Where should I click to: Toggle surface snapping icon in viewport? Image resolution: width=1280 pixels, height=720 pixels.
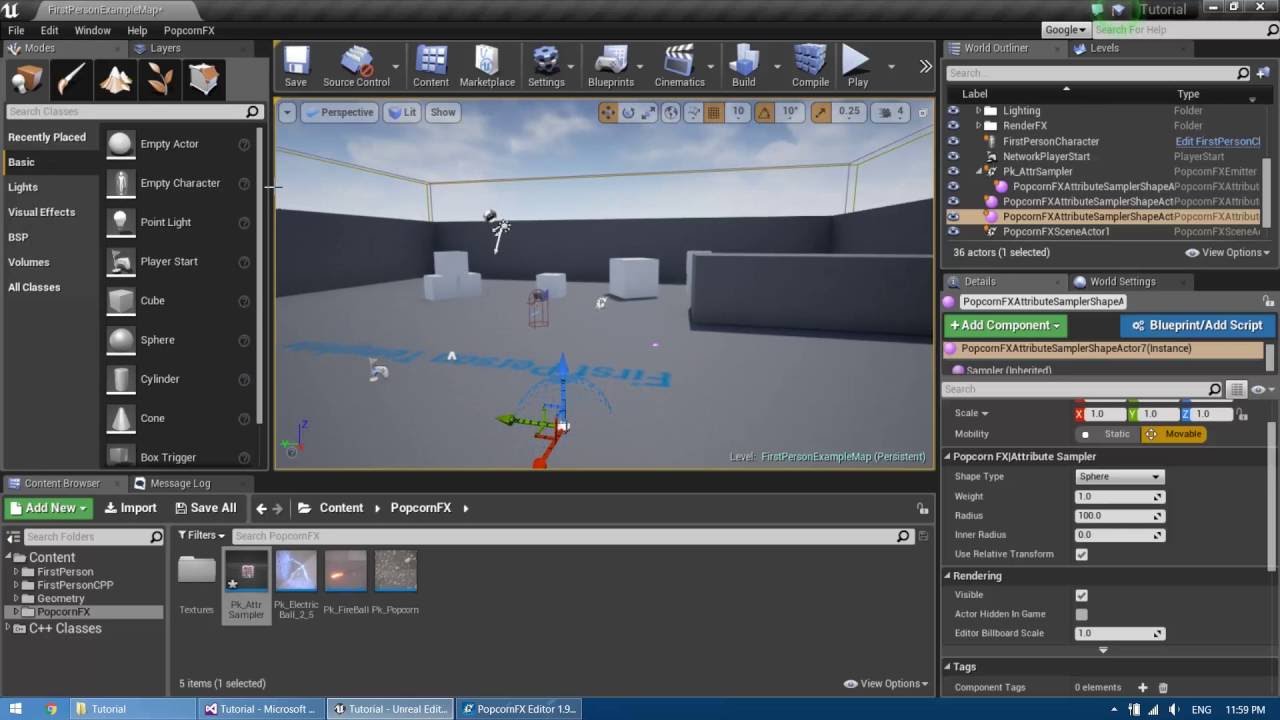693,112
